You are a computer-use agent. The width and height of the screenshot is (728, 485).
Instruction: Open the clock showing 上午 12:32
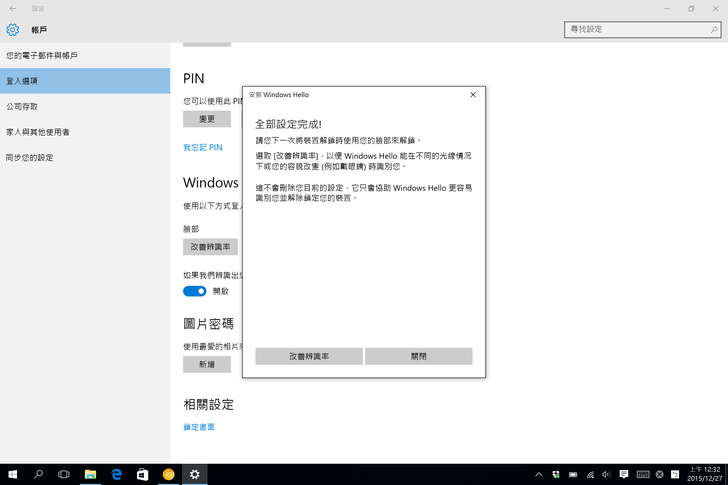point(704,474)
